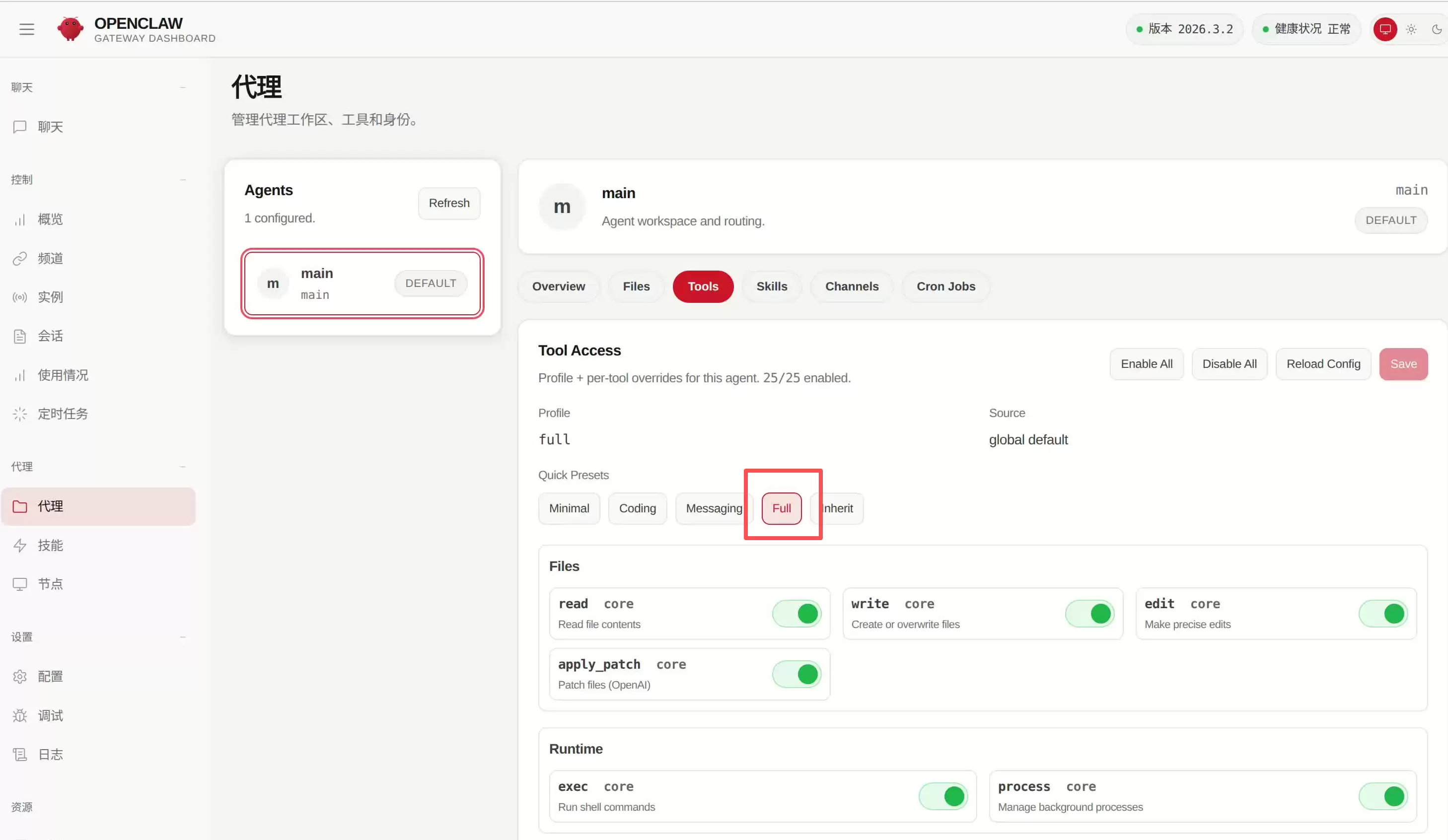1448x840 pixels.
Task: Disable the read file tool toggle
Action: click(x=797, y=614)
